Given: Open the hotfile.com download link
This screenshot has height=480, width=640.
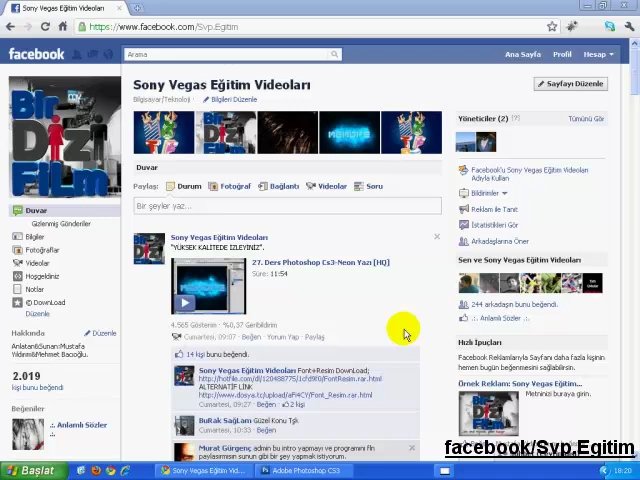Looking at the screenshot, I should (x=290, y=379).
